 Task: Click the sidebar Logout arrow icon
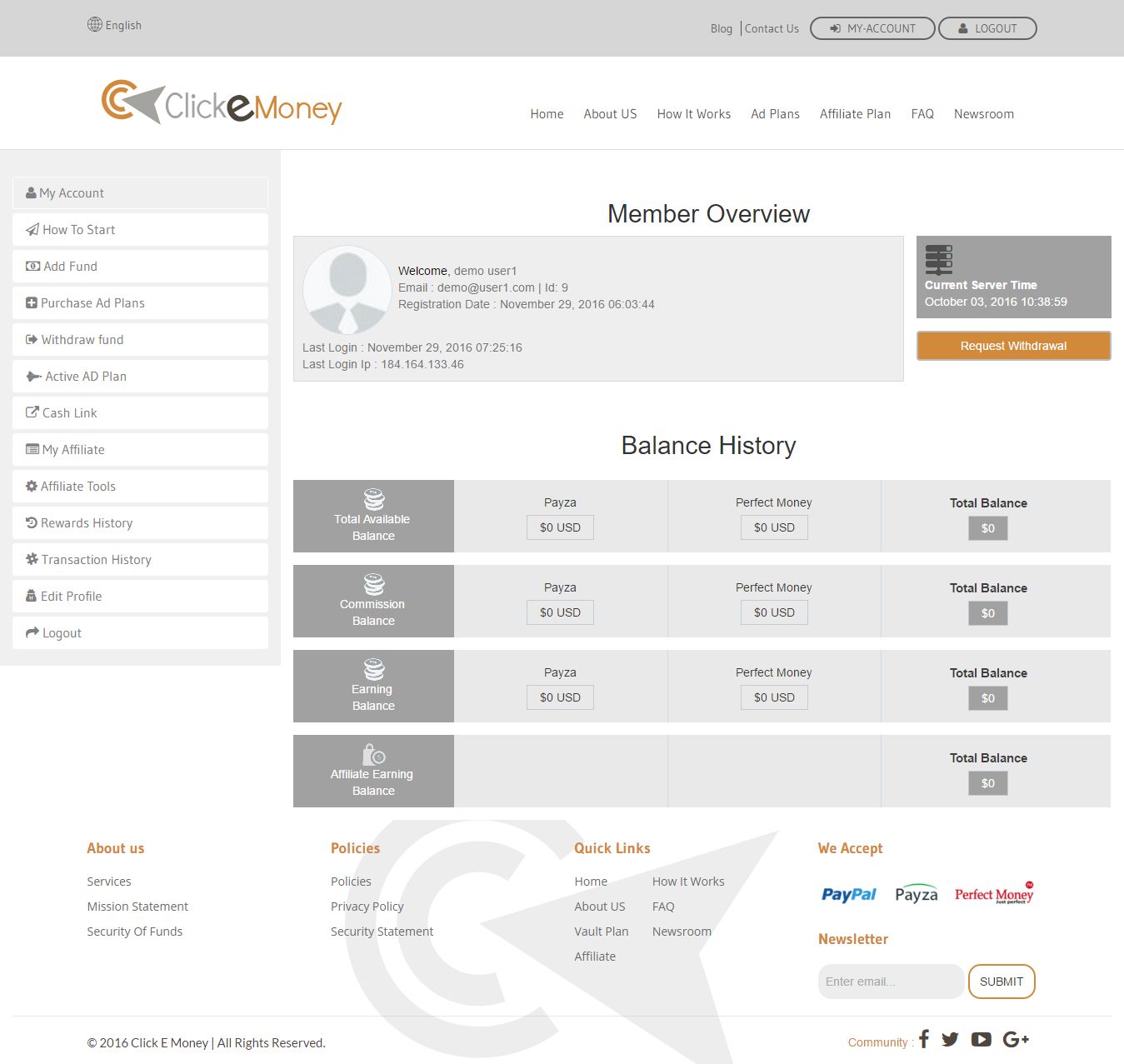(x=32, y=633)
